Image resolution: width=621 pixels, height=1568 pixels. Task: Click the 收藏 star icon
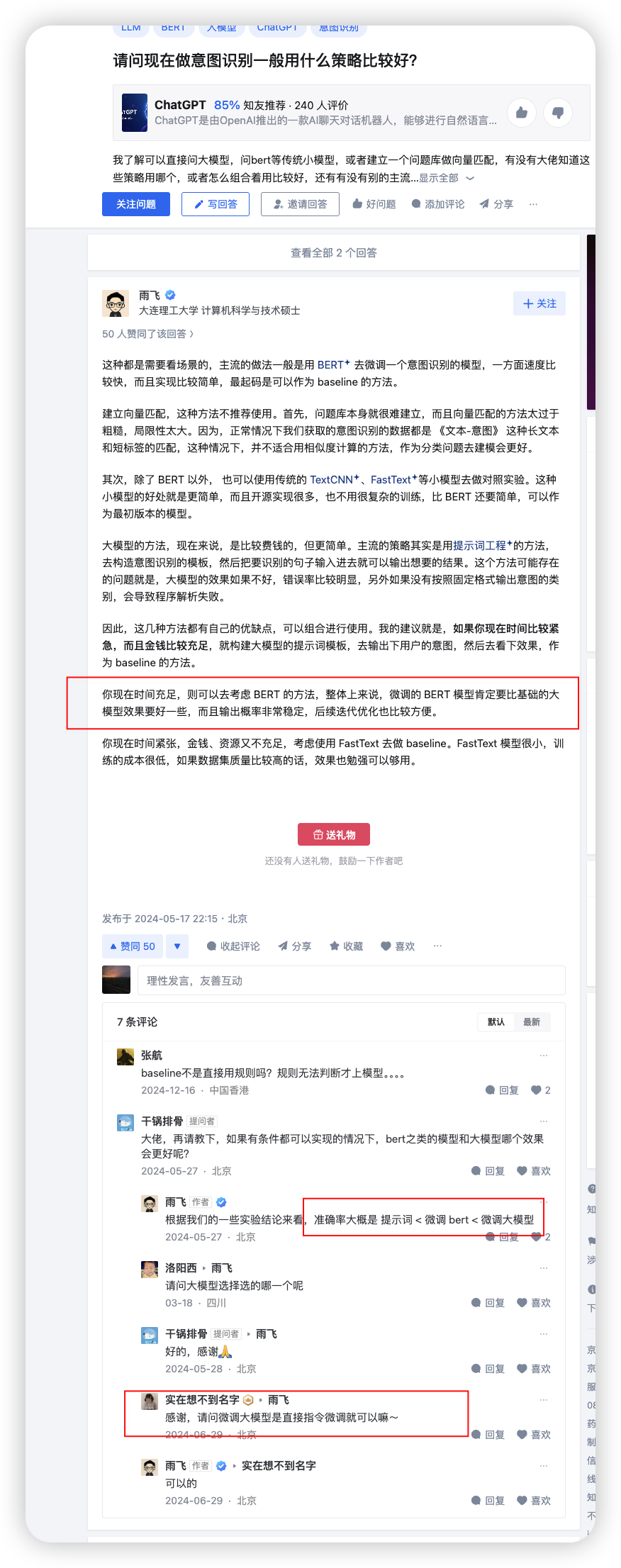point(335,946)
